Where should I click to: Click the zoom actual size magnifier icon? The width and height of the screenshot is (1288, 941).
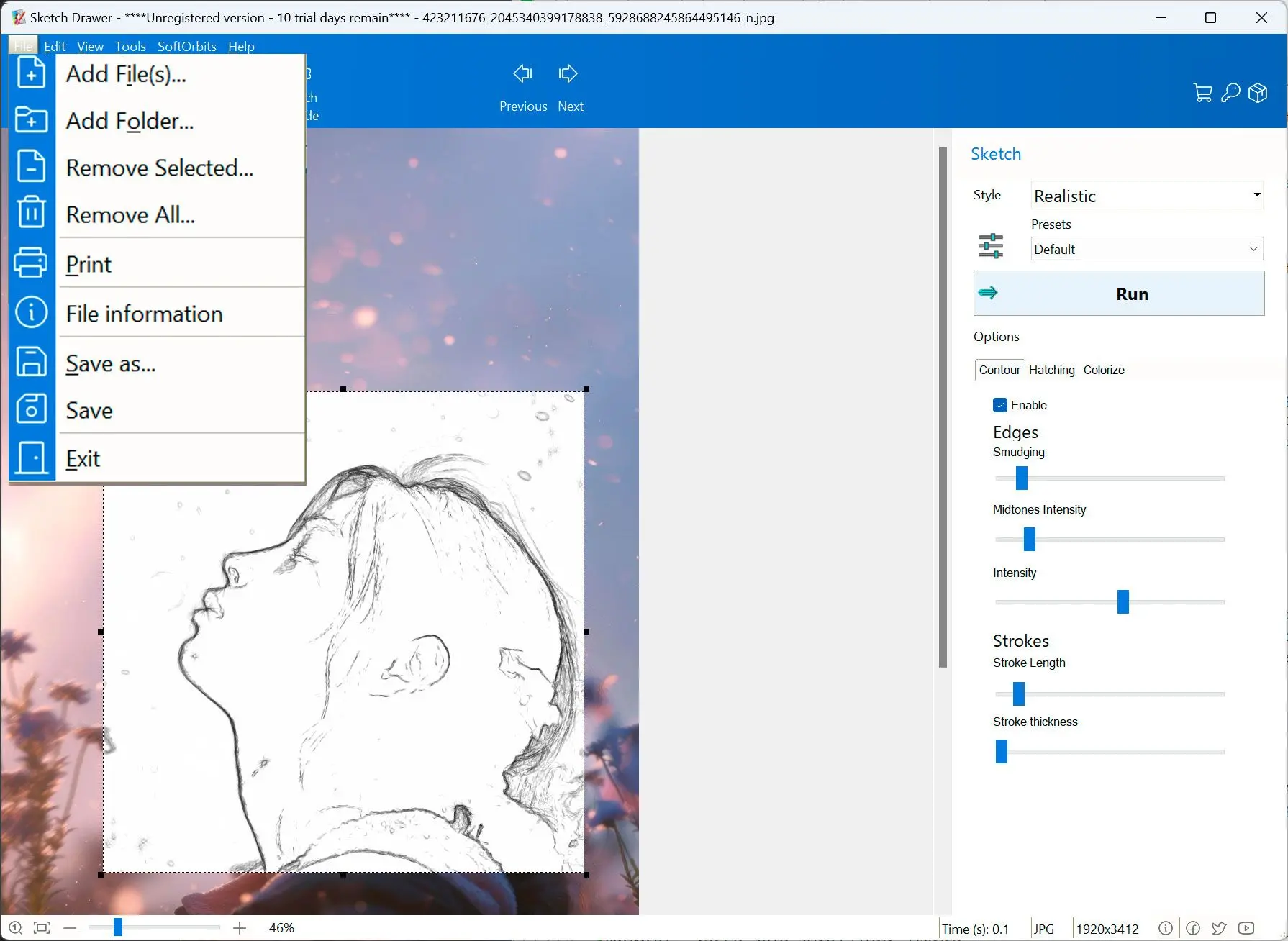click(15, 928)
